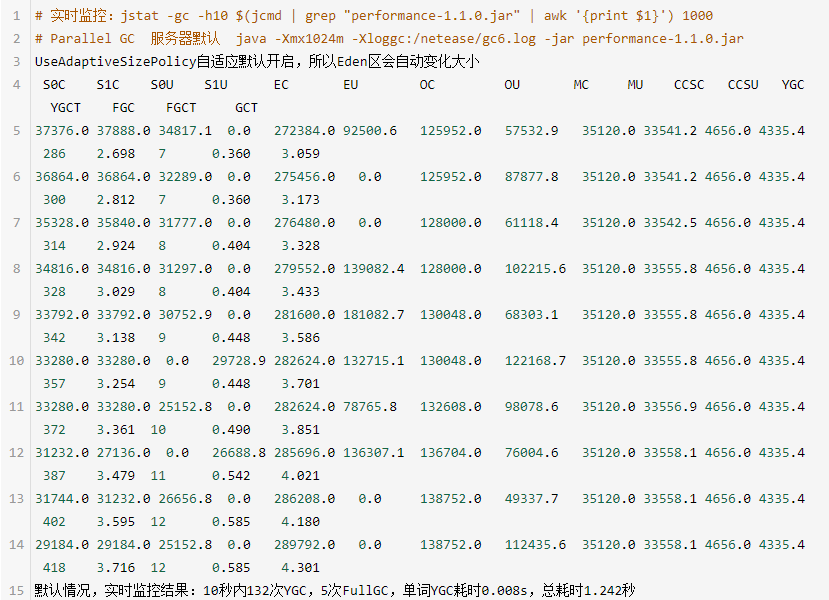The image size is (829, 600).
Task: Click value 92500.6 in line 5
Action: pos(370,131)
